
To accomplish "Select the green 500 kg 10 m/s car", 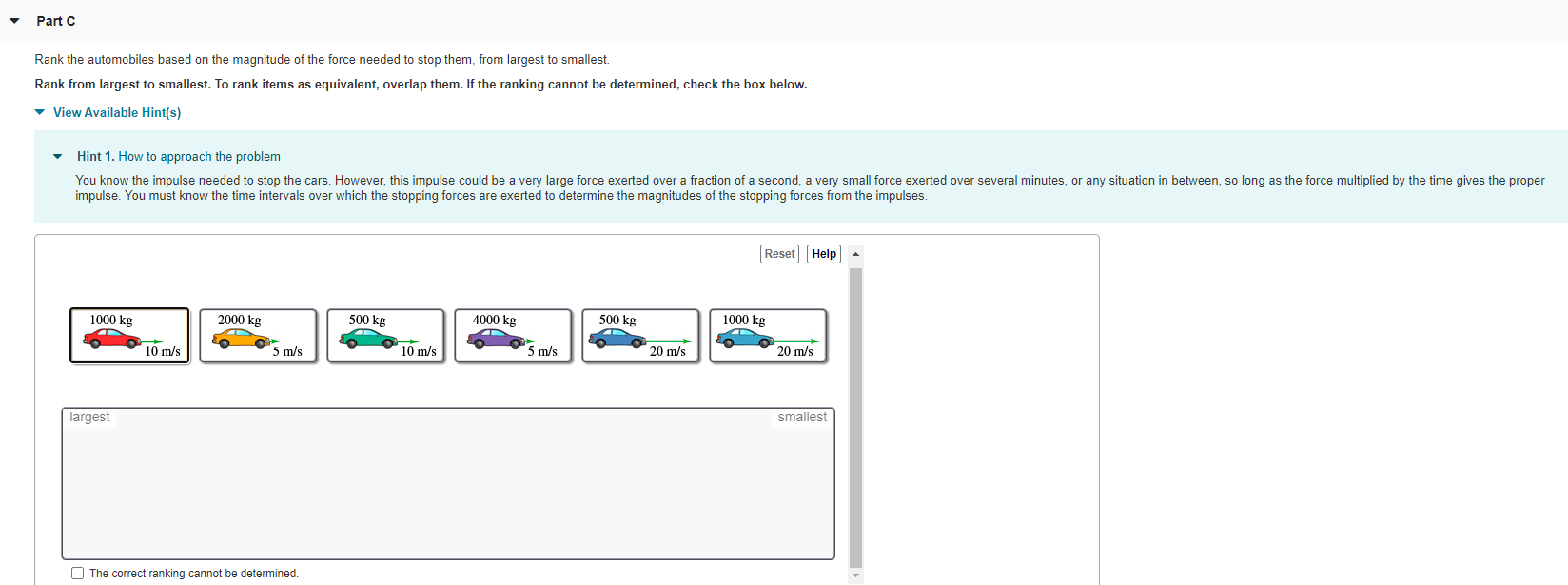I will 385,336.
